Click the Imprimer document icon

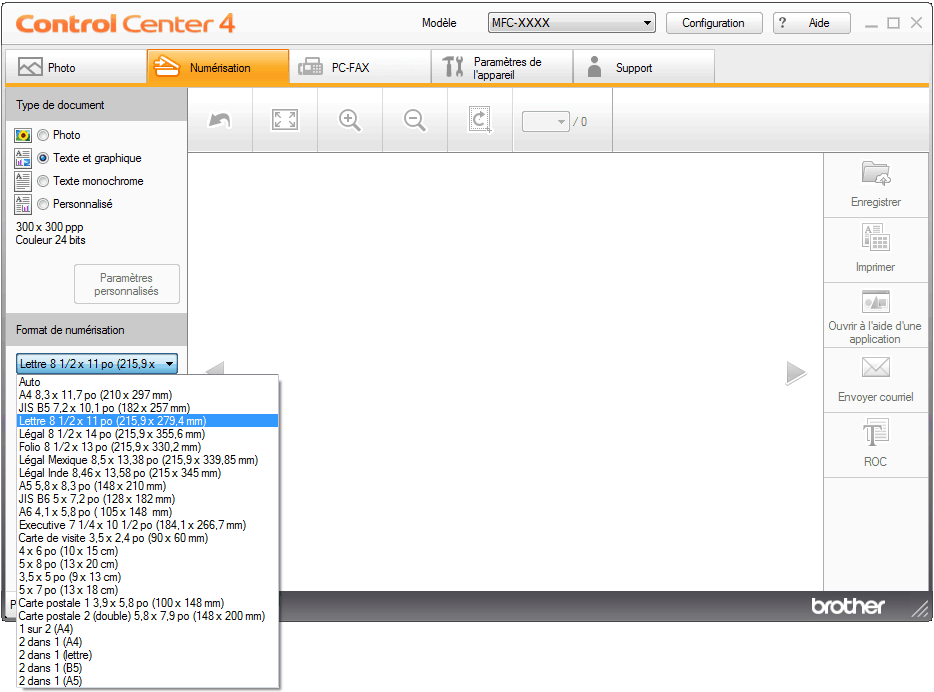876,238
